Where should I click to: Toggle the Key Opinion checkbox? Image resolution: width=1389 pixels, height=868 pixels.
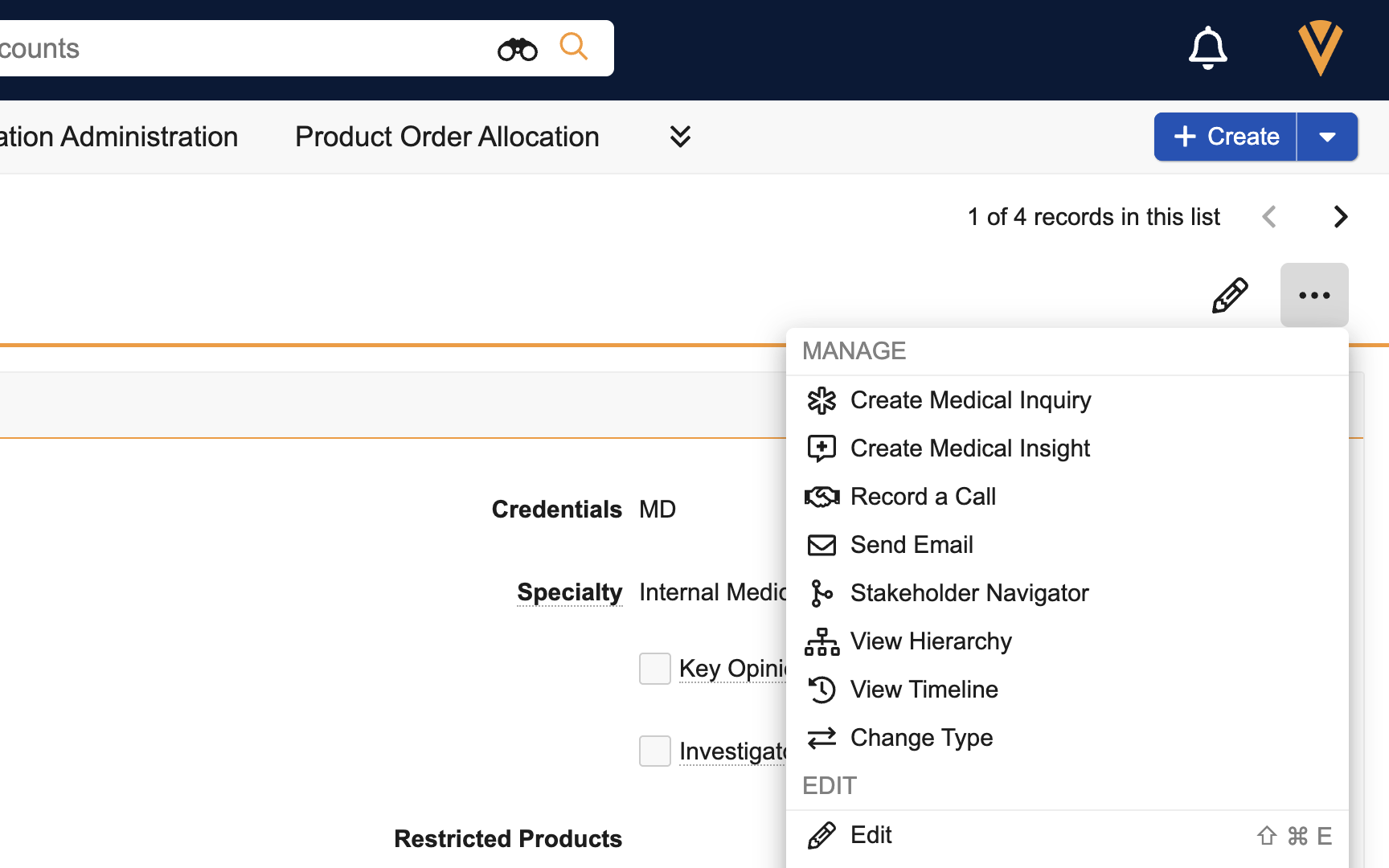pos(655,669)
